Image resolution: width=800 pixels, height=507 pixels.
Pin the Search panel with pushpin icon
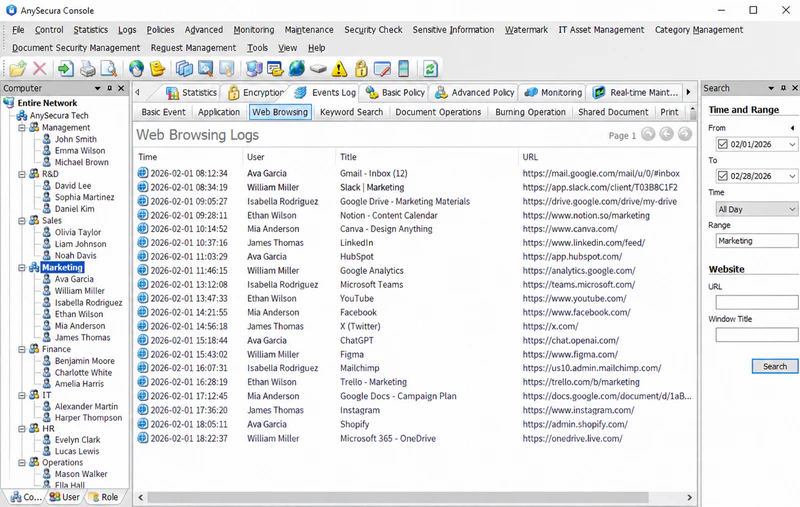783,88
